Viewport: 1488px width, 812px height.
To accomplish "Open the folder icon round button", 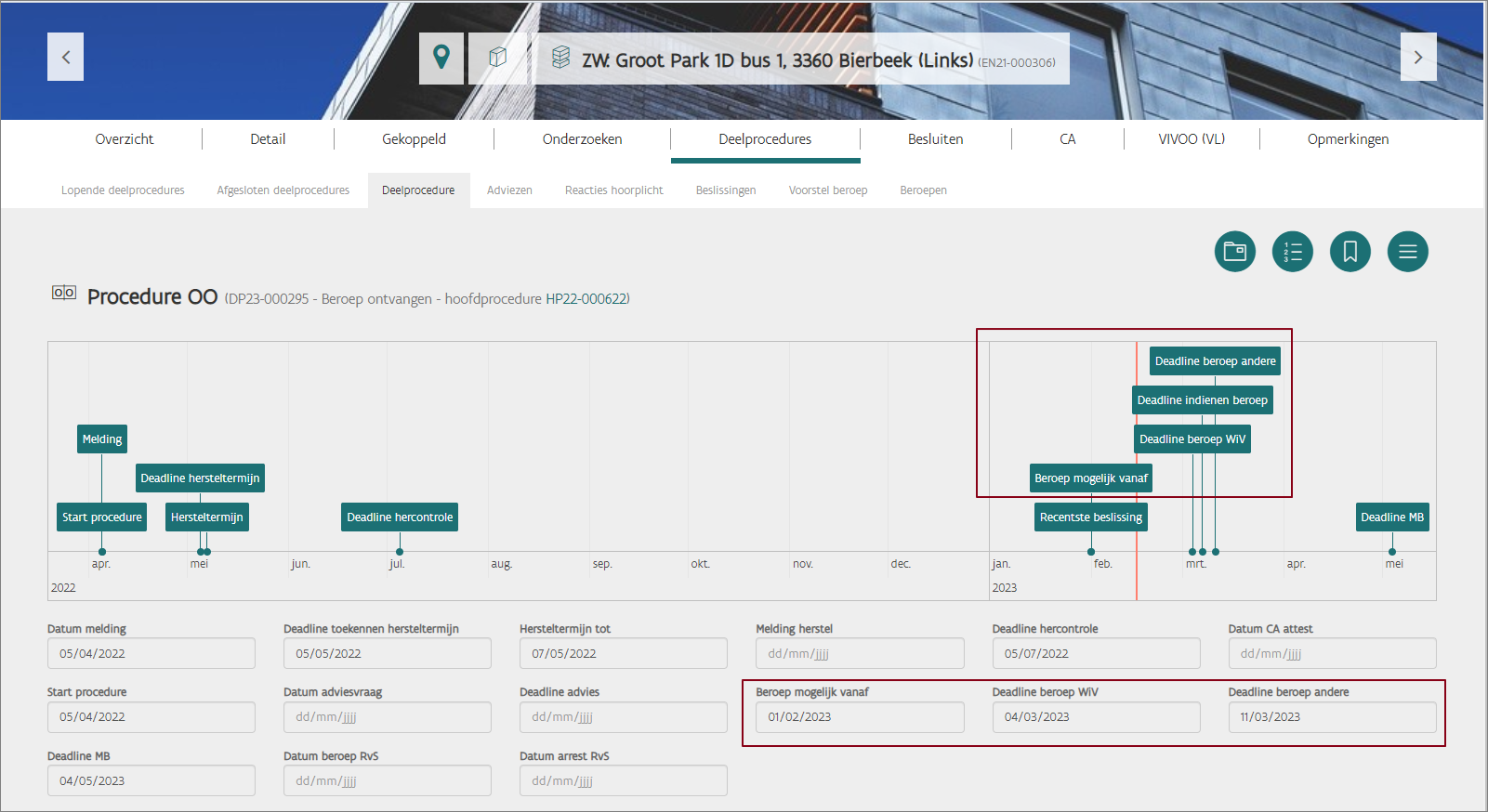I will 1234,252.
